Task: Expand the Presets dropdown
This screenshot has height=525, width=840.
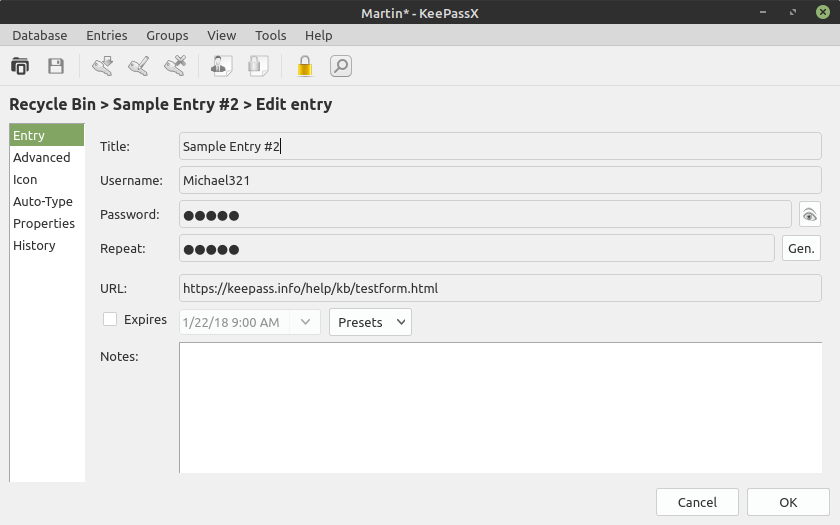Action: 370,322
